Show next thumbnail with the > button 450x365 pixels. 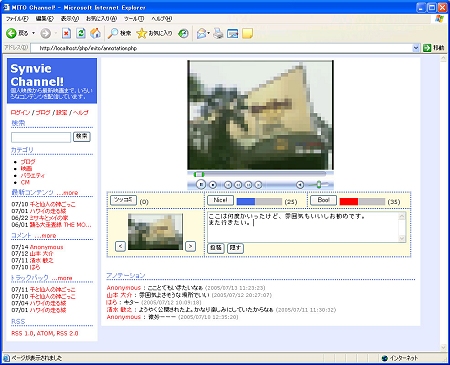(190, 246)
